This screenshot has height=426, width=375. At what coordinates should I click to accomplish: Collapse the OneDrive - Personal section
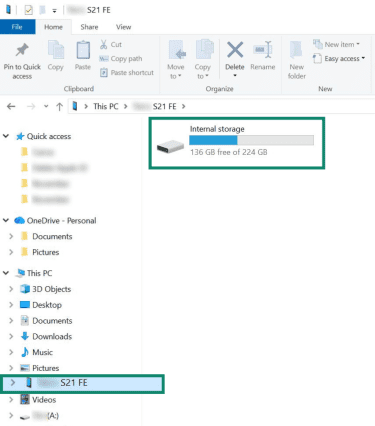6,220
